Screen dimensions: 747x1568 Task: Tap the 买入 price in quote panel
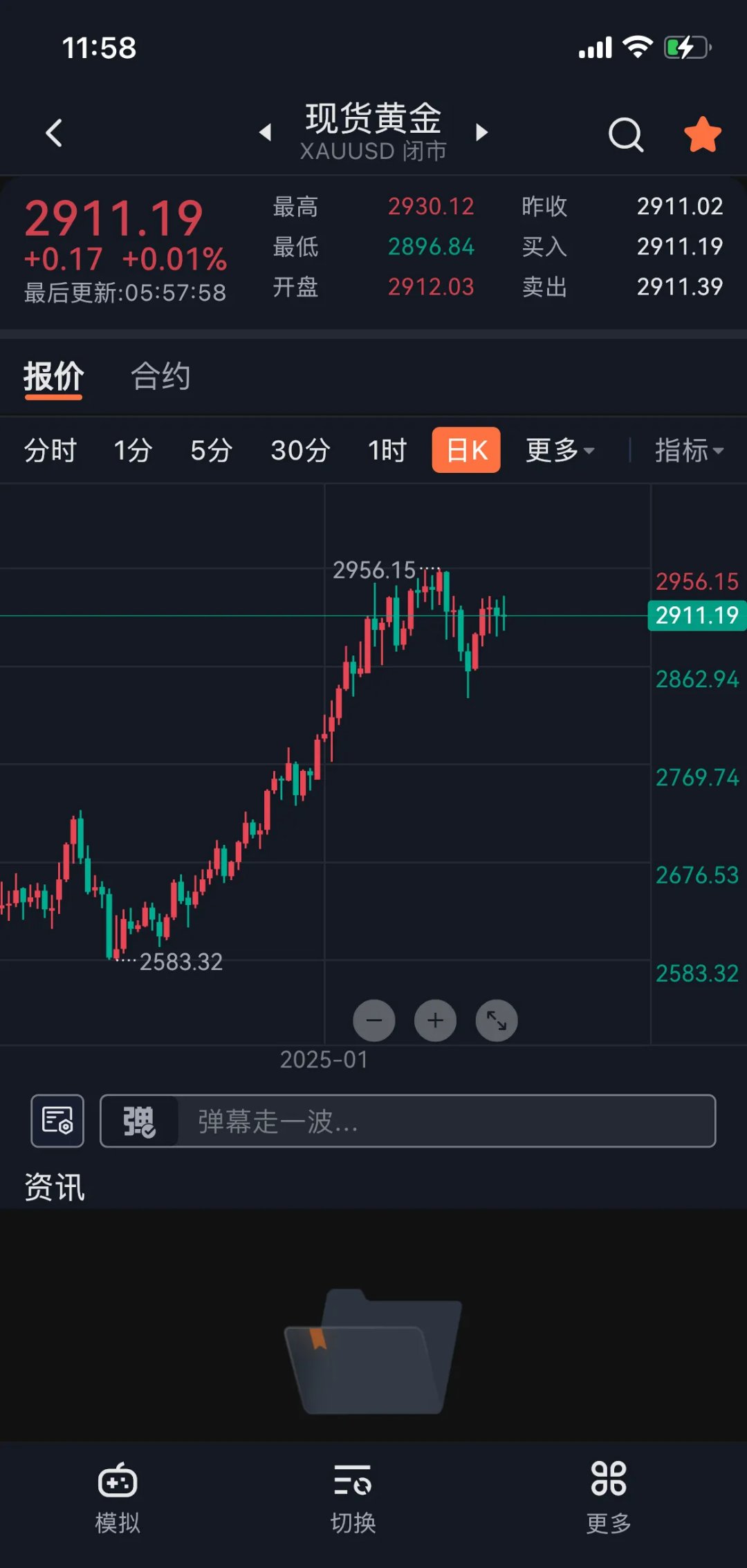point(679,246)
